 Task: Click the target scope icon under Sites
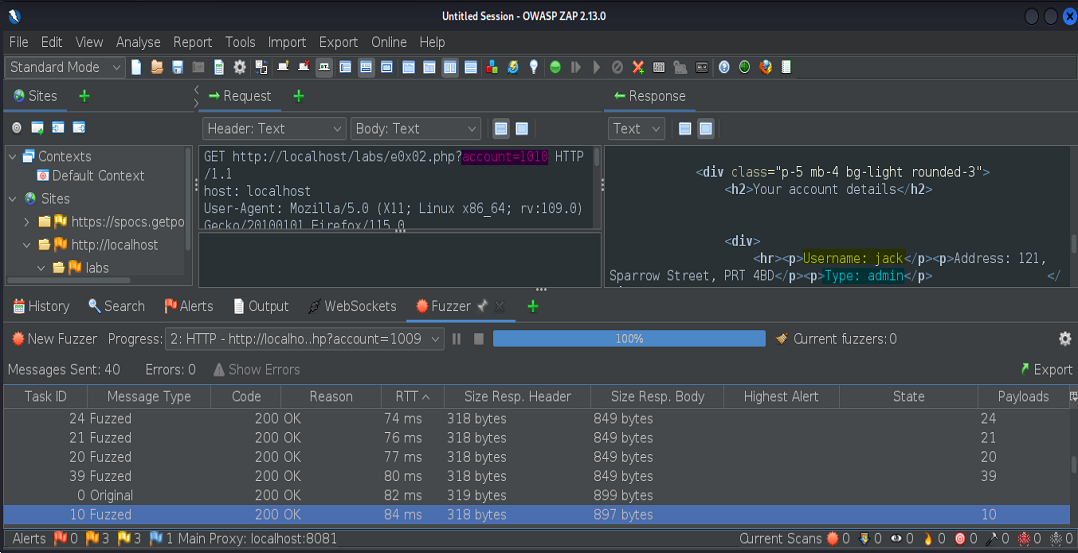(16, 128)
